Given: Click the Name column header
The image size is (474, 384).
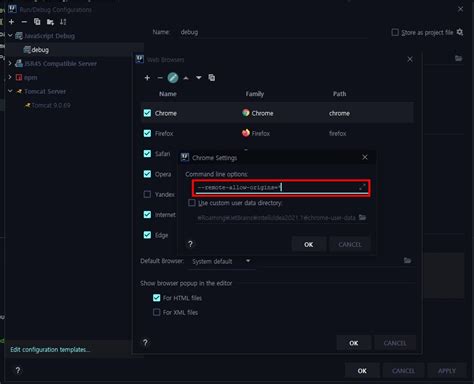Looking at the screenshot, I should click(168, 94).
